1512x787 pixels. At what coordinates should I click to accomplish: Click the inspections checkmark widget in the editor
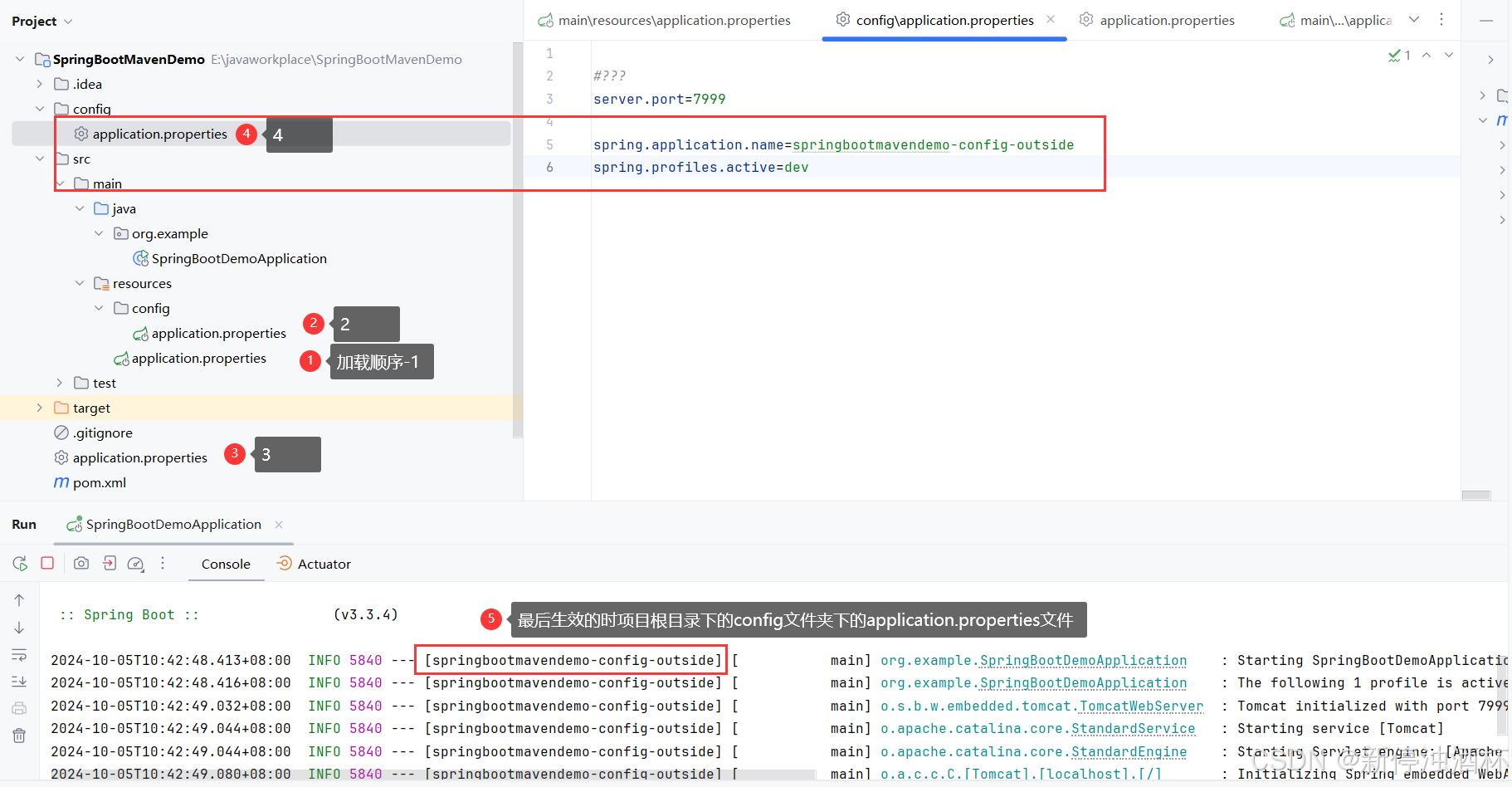(1399, 55)
